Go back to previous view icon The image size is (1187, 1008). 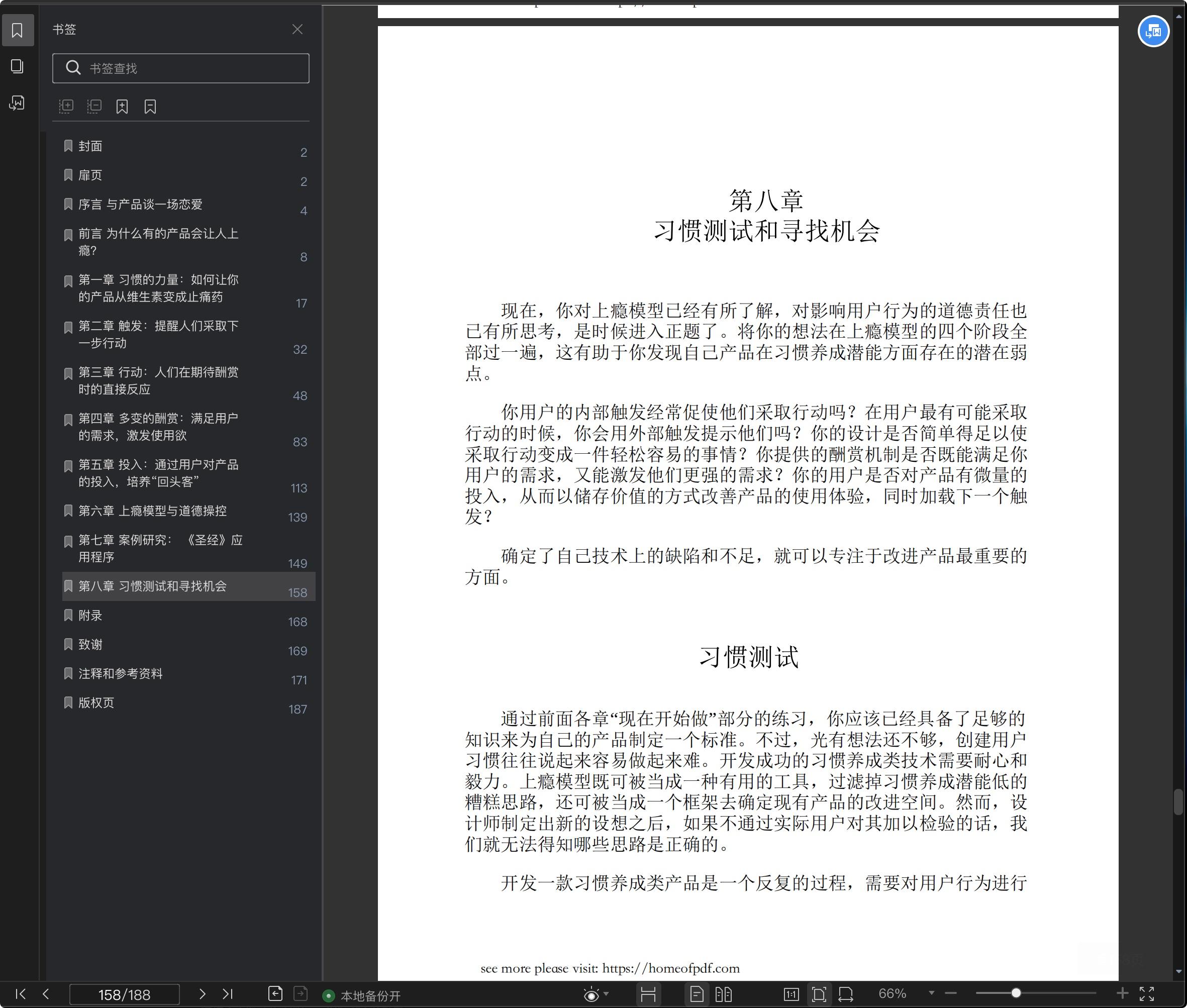(275, 994)
